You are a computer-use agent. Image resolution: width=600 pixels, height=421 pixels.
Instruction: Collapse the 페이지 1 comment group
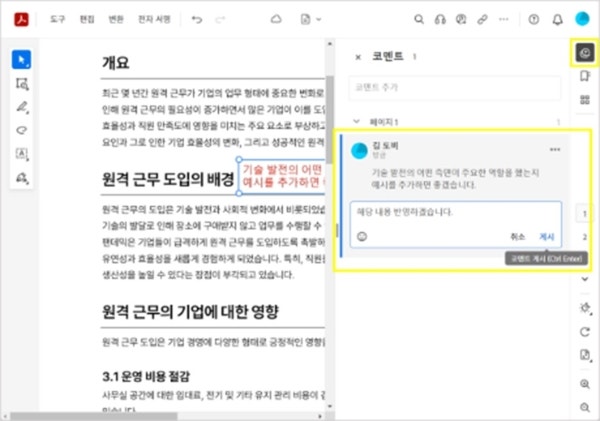coord(356,121)
